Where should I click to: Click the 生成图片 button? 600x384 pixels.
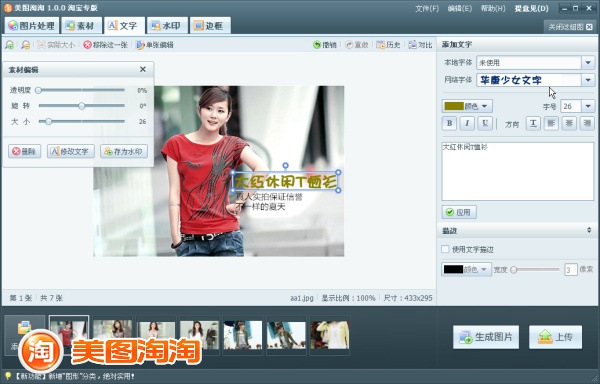point(486,337)
